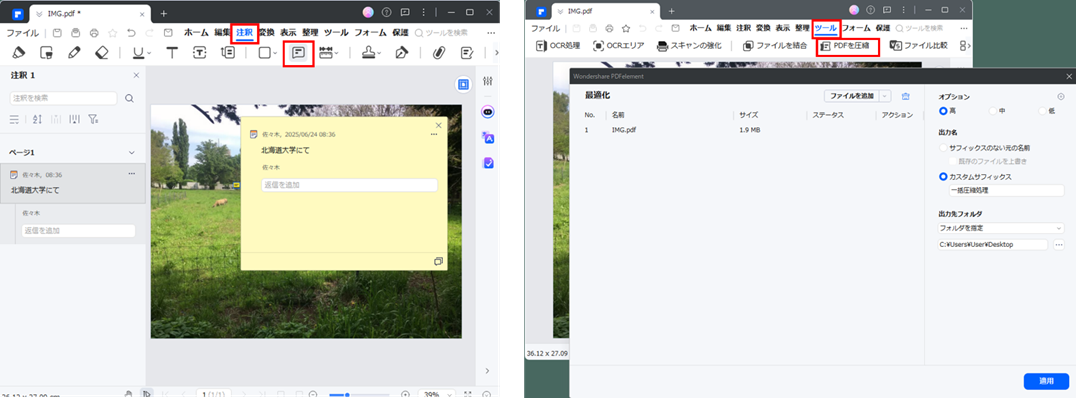This screenshot has height=398, width=1076.
Task: Open ツール tab in right window
Action: 825,28
